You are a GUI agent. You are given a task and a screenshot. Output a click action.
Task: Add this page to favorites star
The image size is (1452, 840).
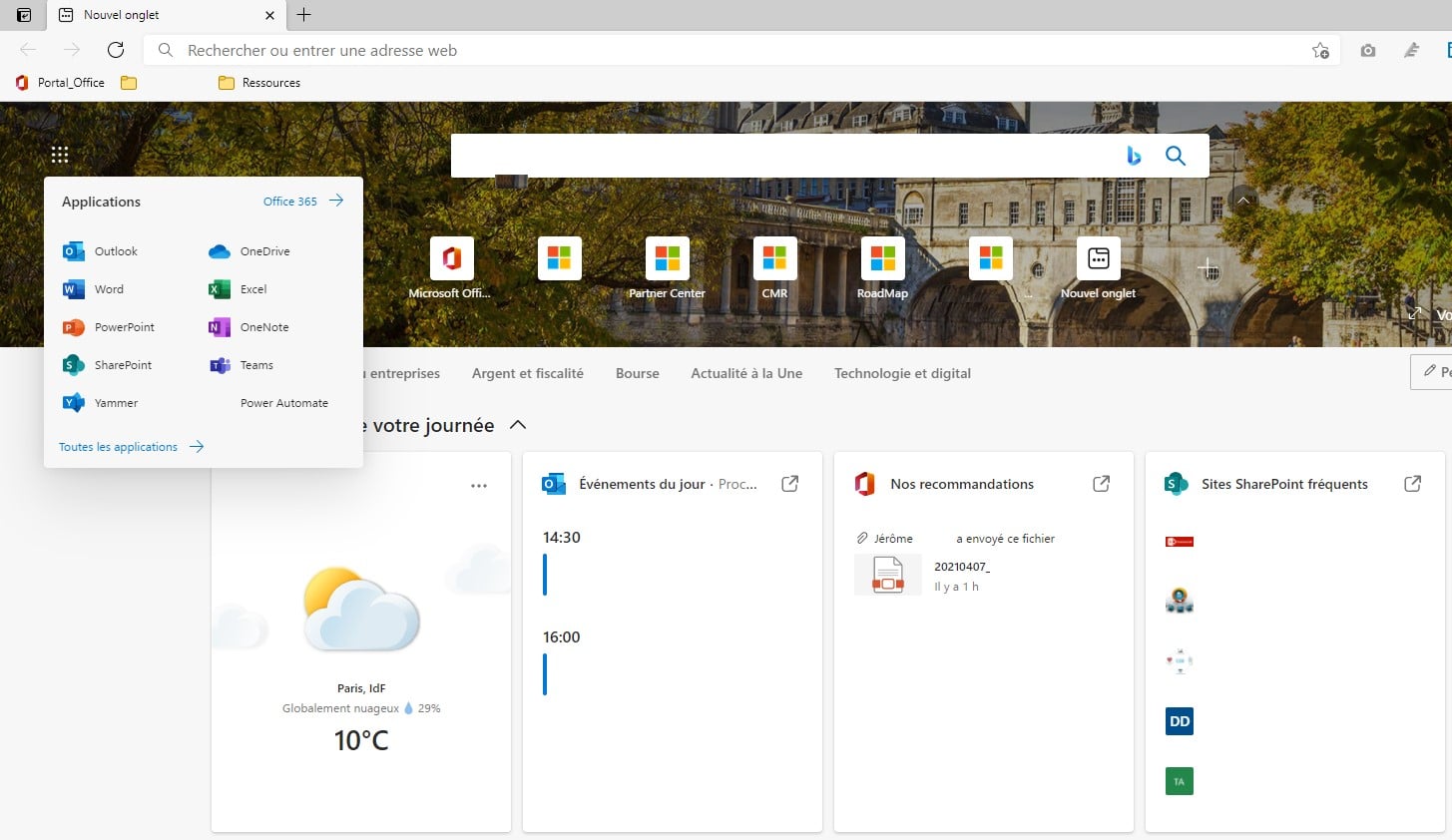tap(1320, 50)
